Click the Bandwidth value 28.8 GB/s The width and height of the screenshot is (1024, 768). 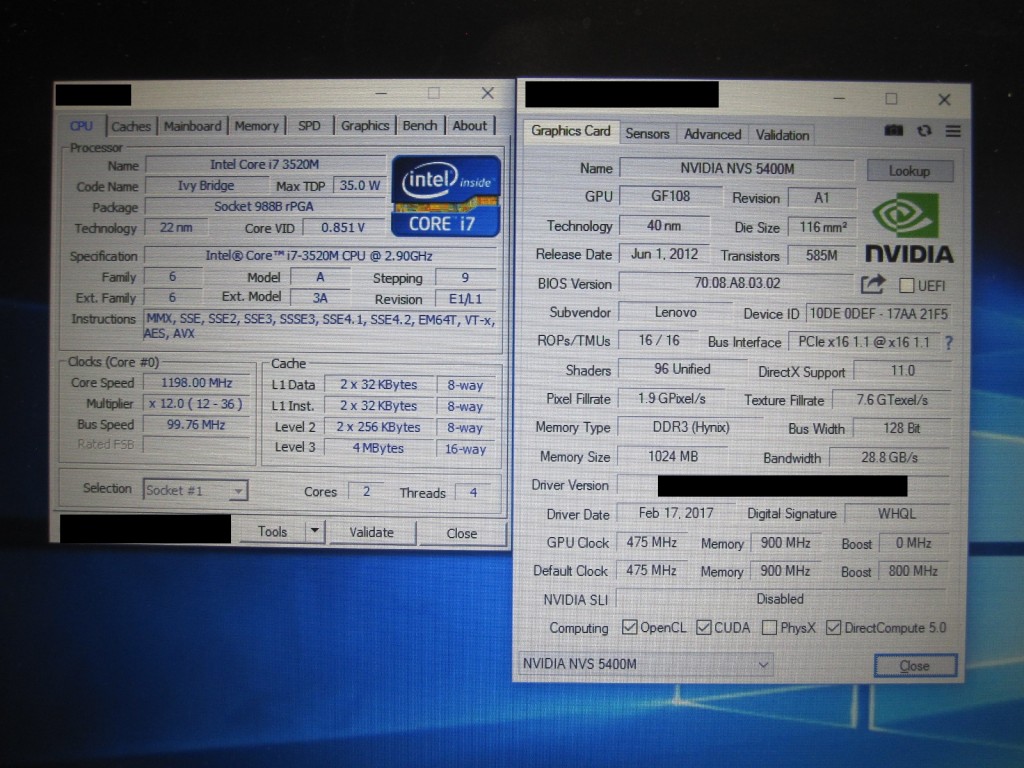889,457
